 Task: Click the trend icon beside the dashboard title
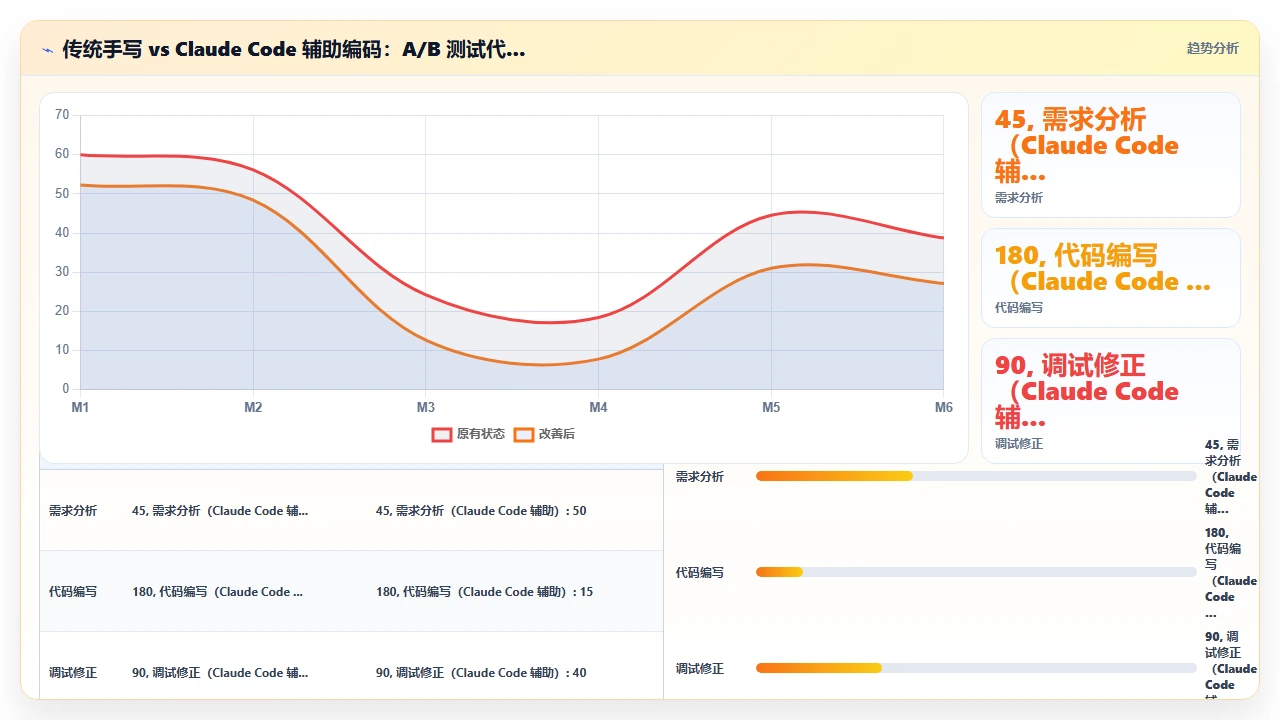tap(47, 49)
